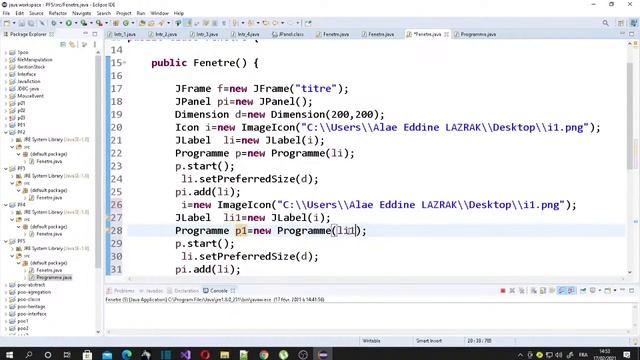This screenshot has width=640, height=360.
Task: Open the Navigate menu
Action: 82,13
